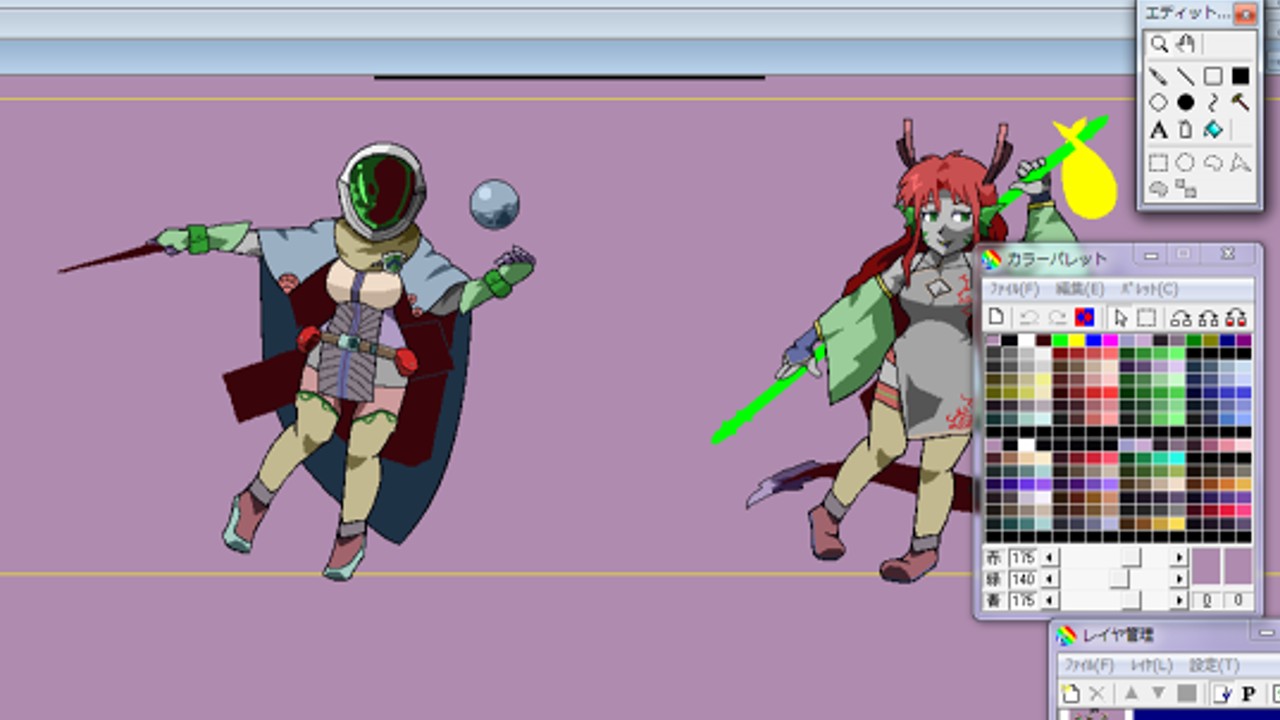Click red channel right arrow stepper

pyautogui.click(x=1179, y=557)
